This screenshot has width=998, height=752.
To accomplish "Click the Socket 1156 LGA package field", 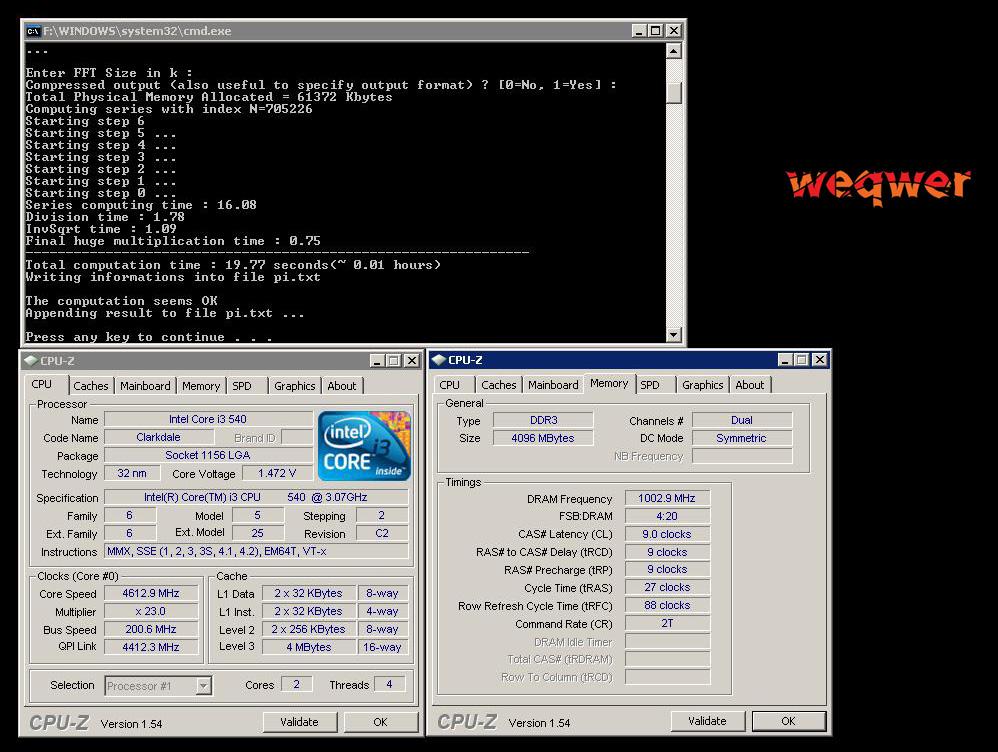I will (x=208, y=455).
